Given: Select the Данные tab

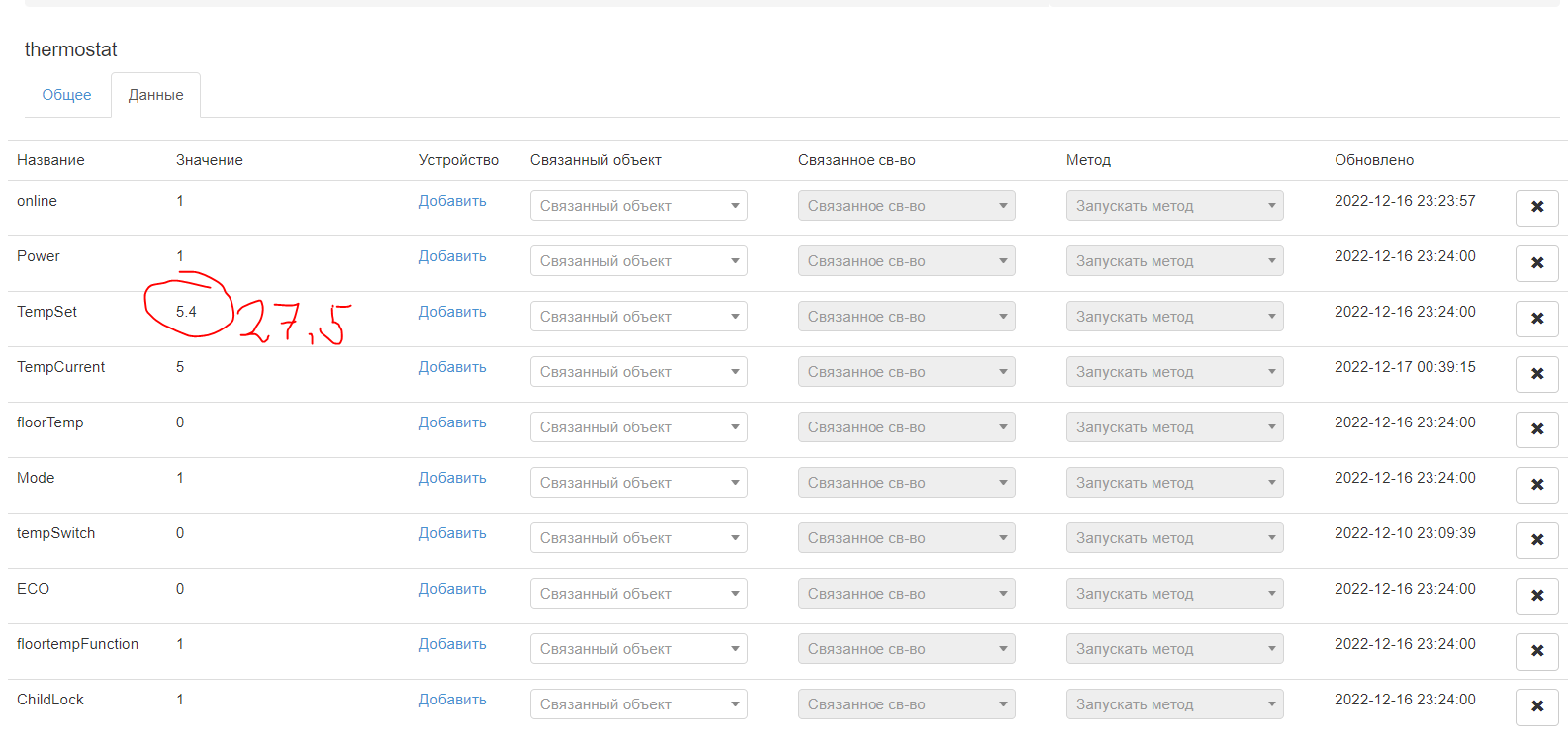Looking at the screenshot, I should (155, 95).
